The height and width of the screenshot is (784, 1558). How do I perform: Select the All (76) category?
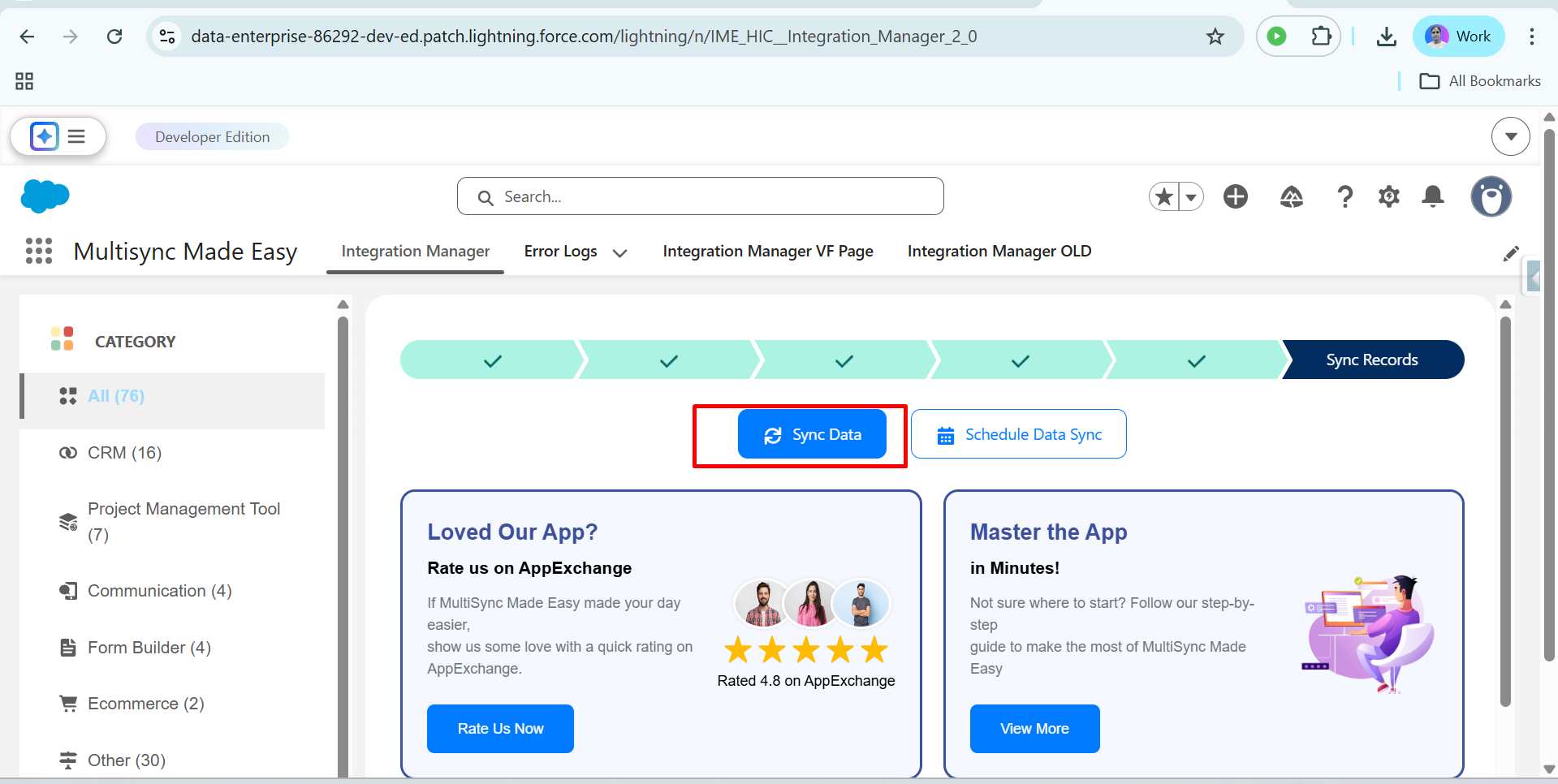point(172,400)
